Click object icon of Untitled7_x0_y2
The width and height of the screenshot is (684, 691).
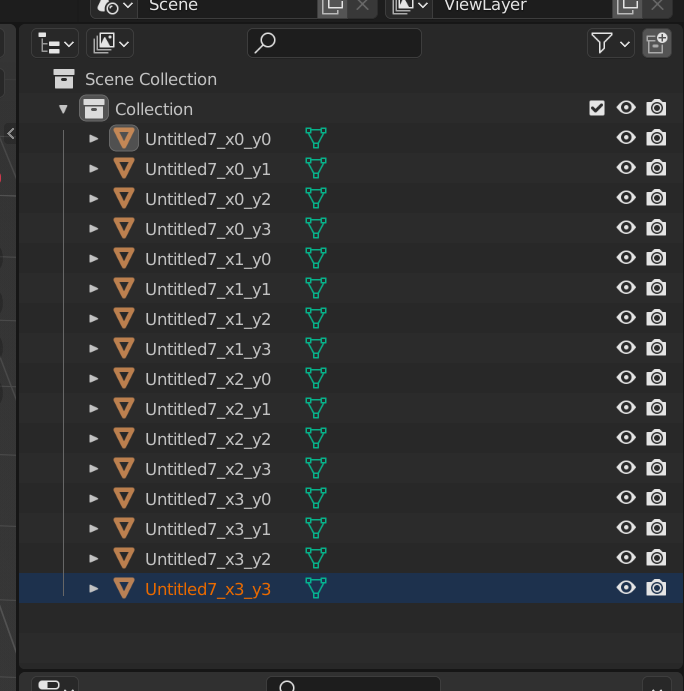click(x=124, y=198)
